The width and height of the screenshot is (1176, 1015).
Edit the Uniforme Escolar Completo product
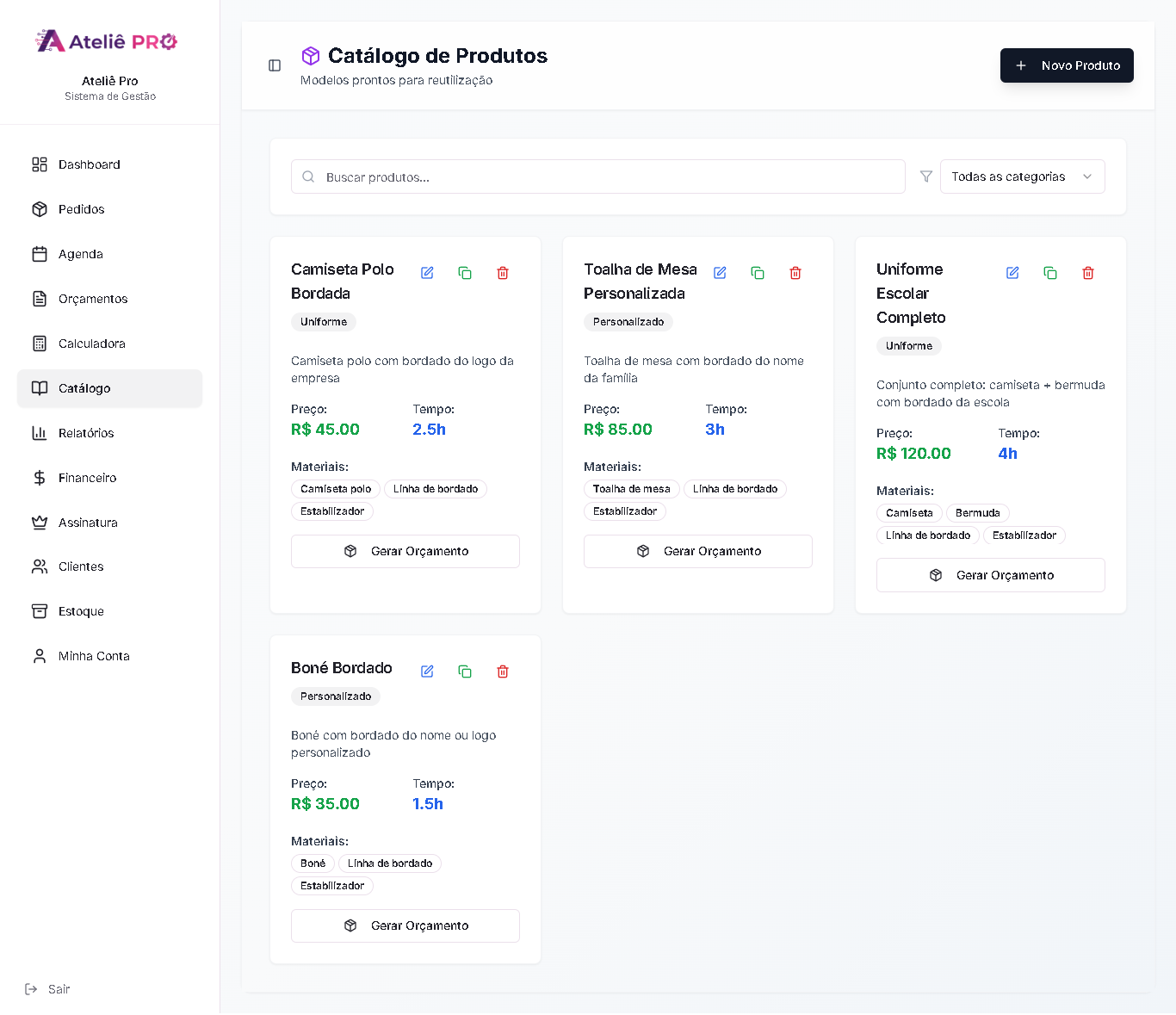[x=1012, y=273]
